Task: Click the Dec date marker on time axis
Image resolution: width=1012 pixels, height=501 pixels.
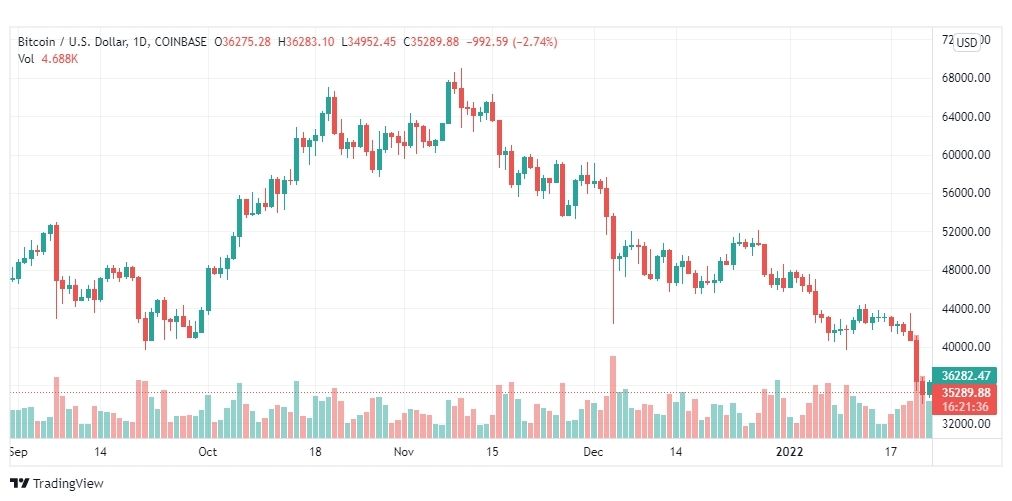Action: 592,452
